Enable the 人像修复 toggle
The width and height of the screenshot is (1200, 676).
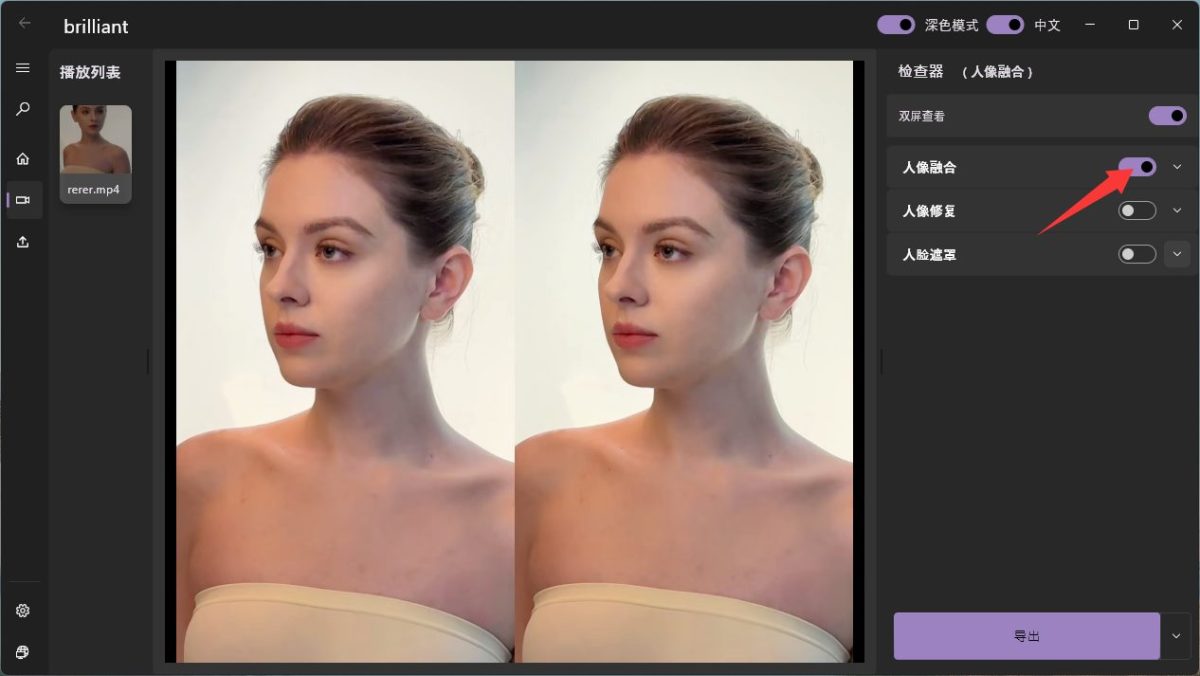click(x=1137, y=211)
